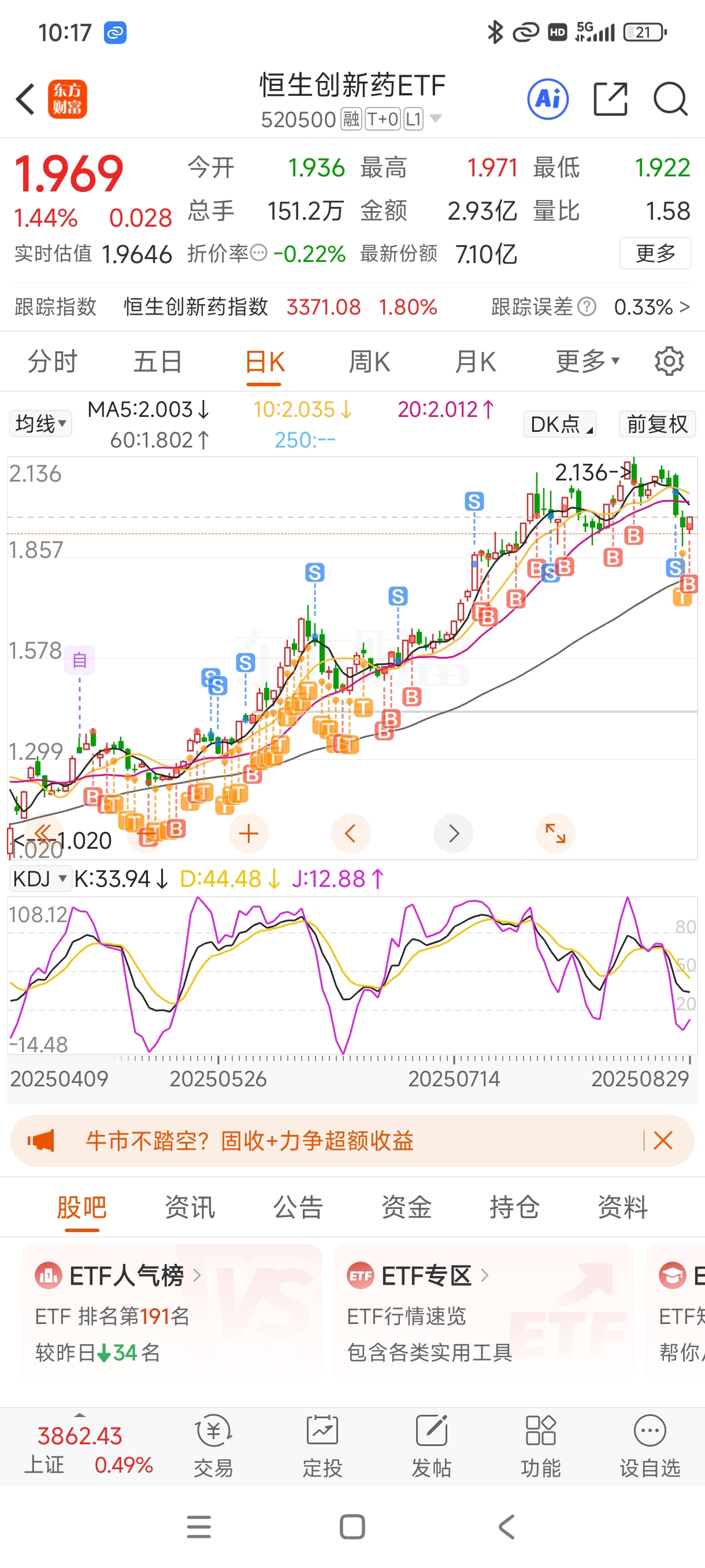Open the 东方财富 logo home icon
Viewport: 705px width, 1568px height.
click(67, 99)
